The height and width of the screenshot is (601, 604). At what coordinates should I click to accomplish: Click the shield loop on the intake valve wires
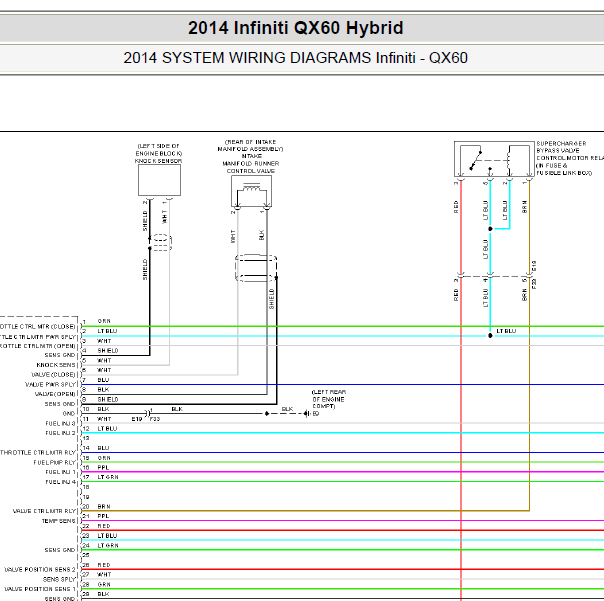tap(256, 268)
